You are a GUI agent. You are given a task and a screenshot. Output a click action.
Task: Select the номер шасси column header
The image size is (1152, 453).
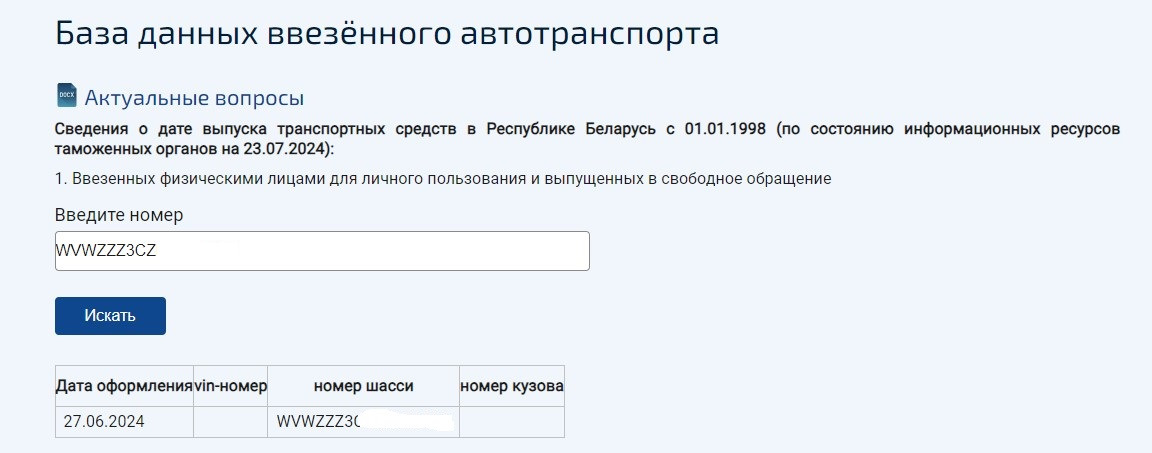pos(363,386)
